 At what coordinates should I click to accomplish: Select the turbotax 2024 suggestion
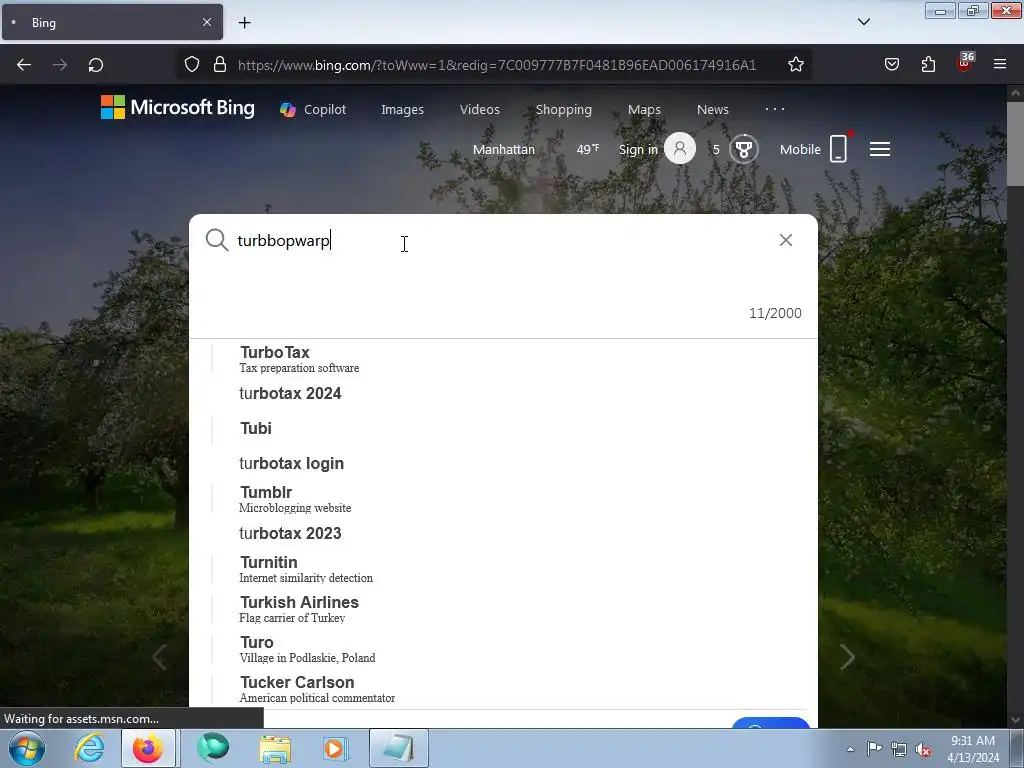point(503,393)
